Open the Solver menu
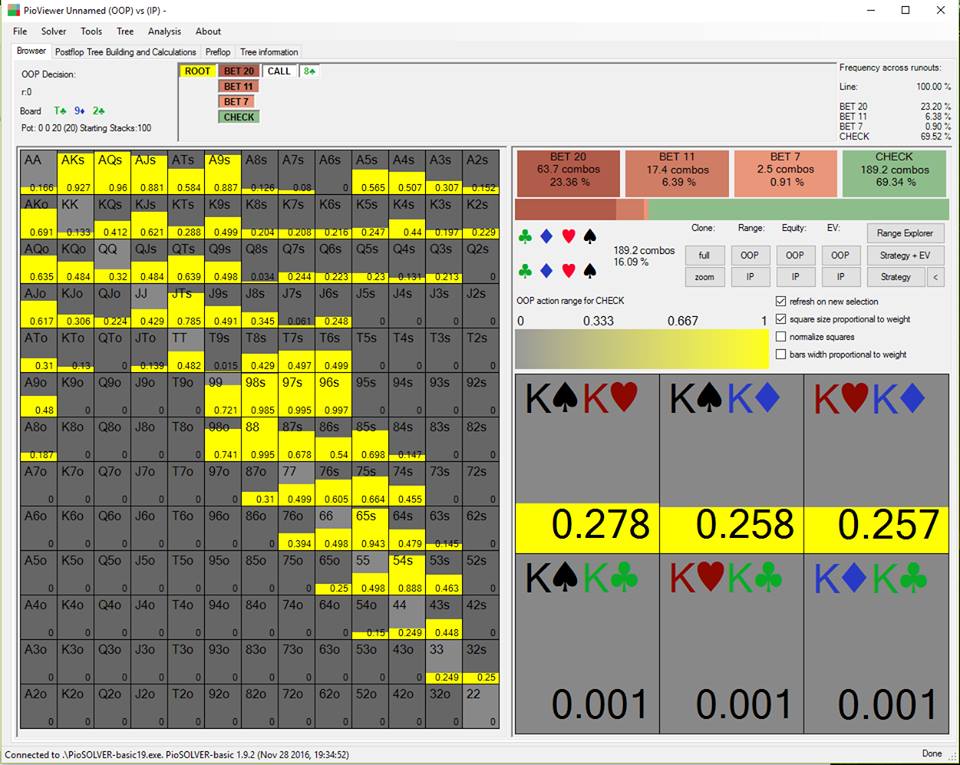This screenshot has height=765, width=960. pyautogui.click(x=54, y=31)
